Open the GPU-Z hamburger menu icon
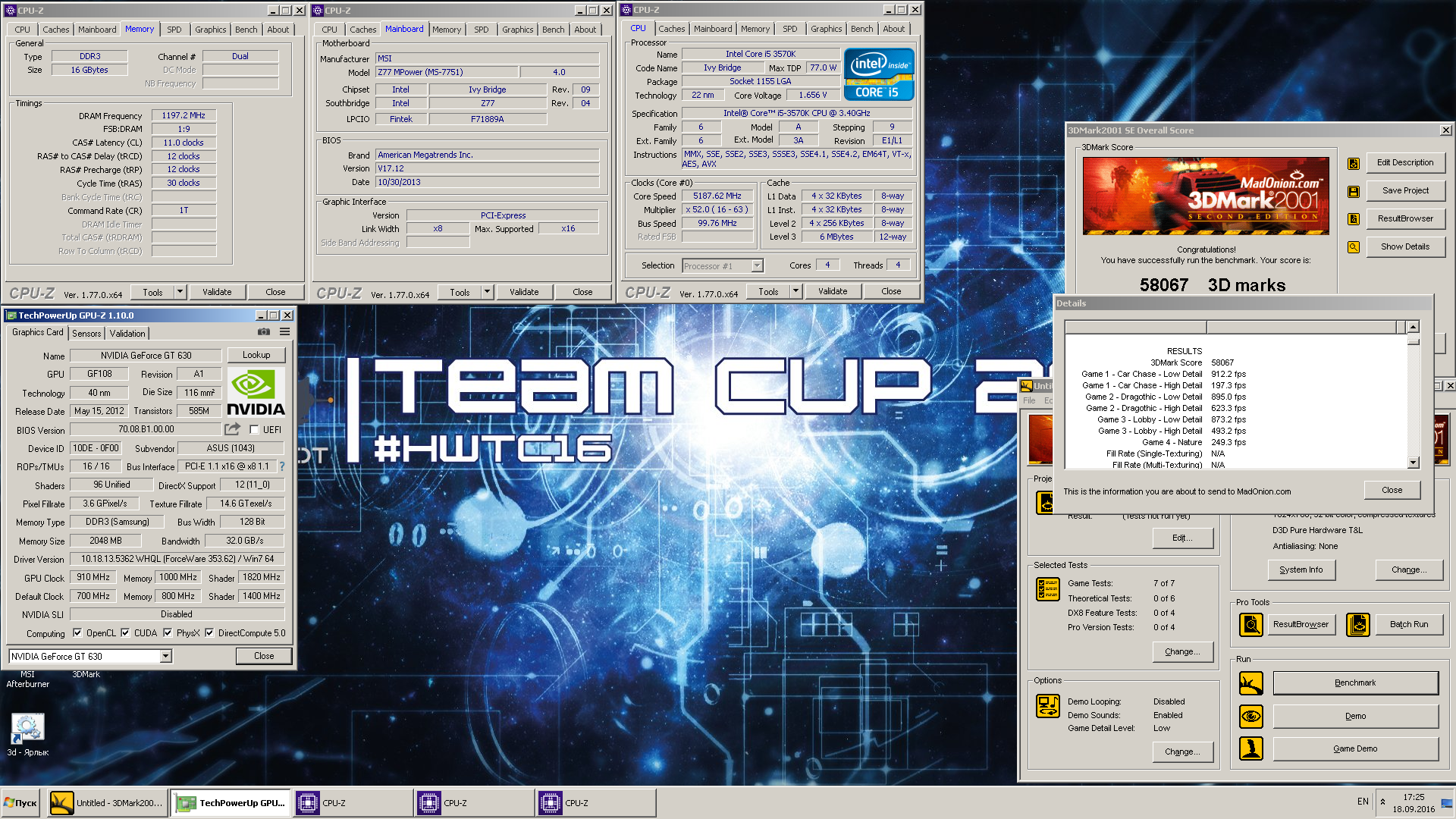The height and width of the screenshot is (819, 1456). 285,332
